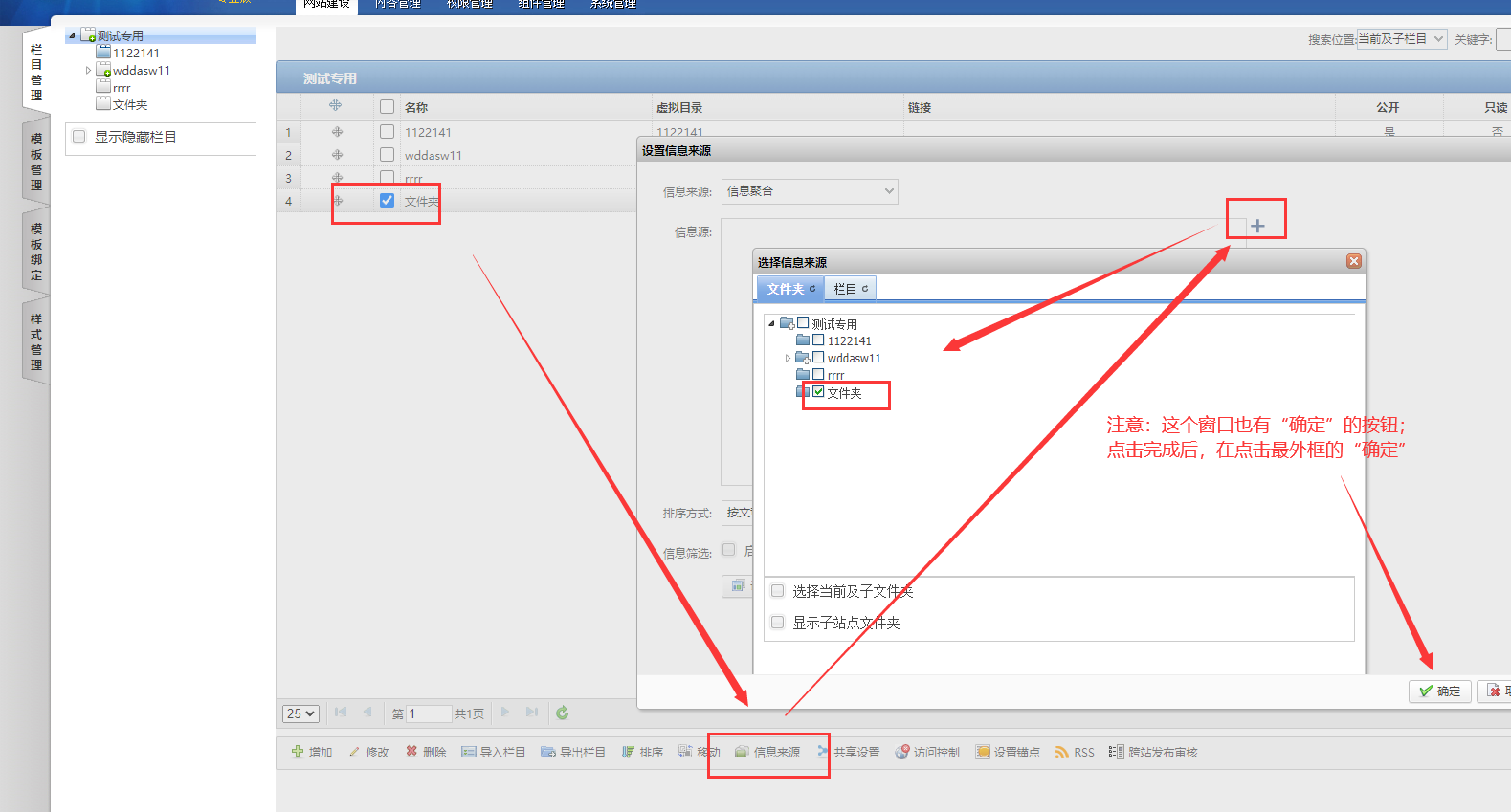The height and width of the screenshot is (812, 1511).
Task: Click the plus icon to add 信息源
Action: coord(1257,226)
